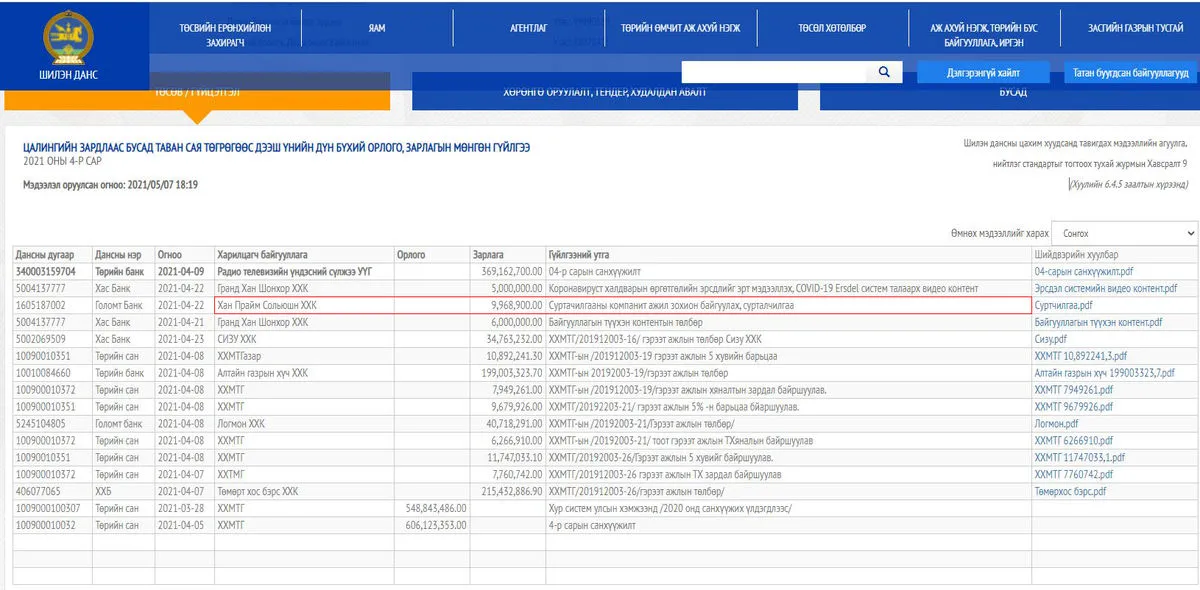
Task: Open Байгууллагын түүхэн контент.pdf link
Action: [x=1098, y=322]
